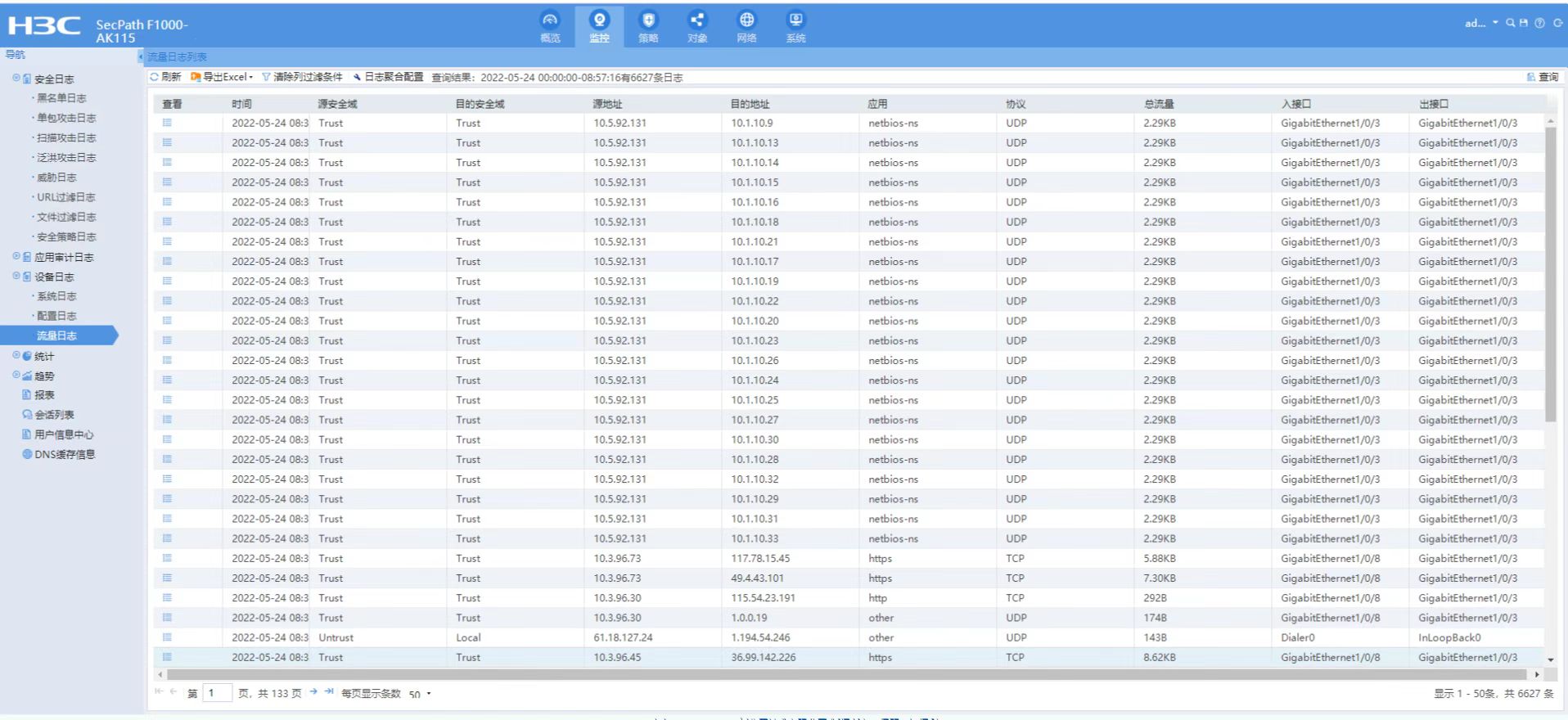Open the rows-per-page 50 dropdown
The height and width of the screenshot is (720, 1568).
[x=420, y=694]
